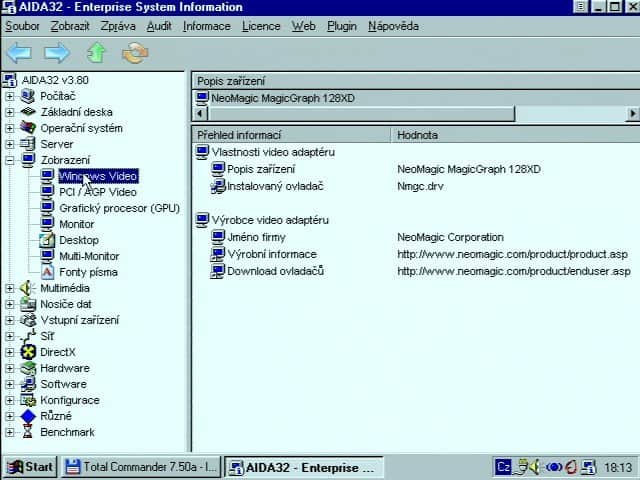Click the Základní deska motherboard icon
The image size is (640, 480).
point(28,112)
